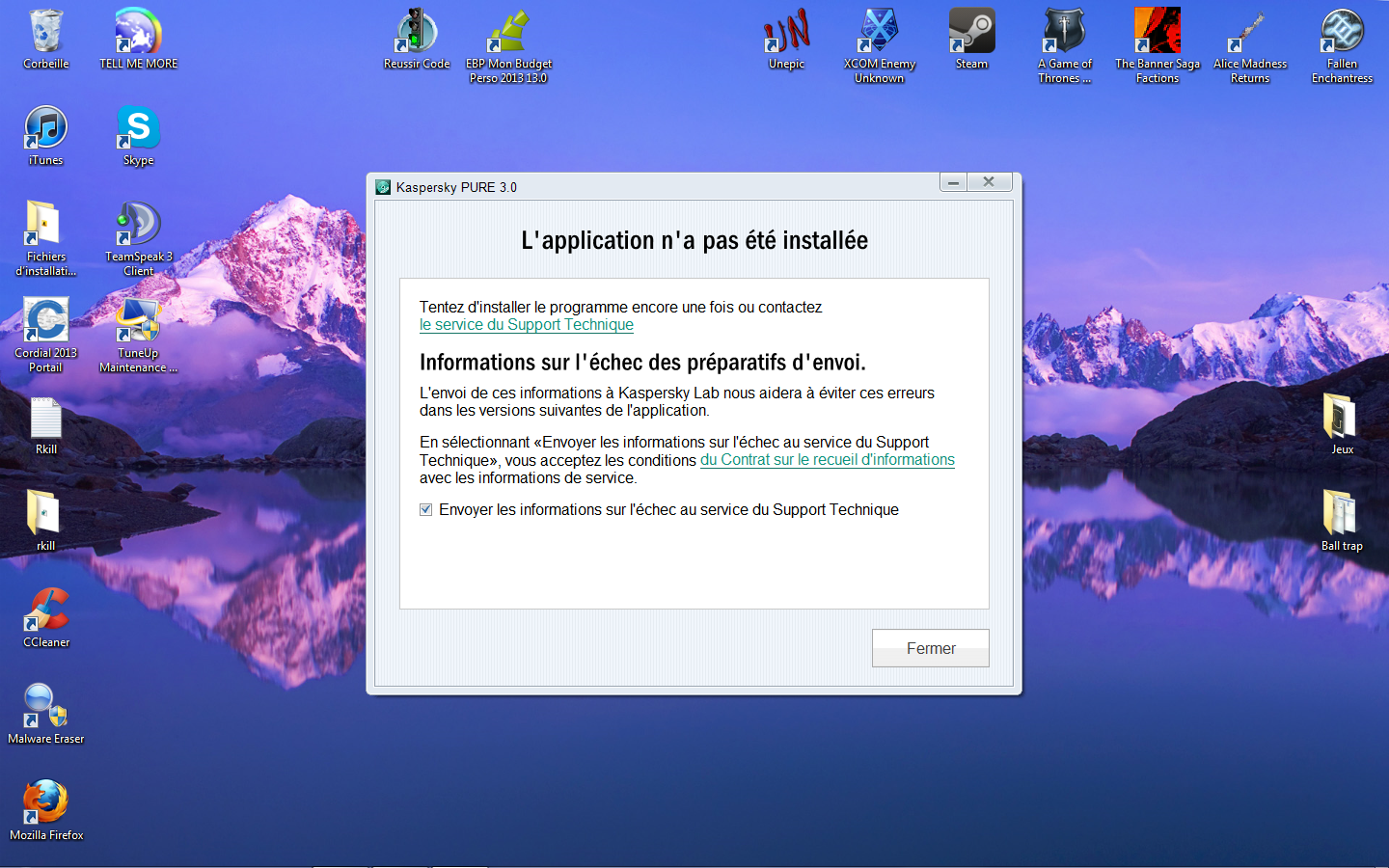Click the Kaspersky PURE 3.0 title text
Image resolution: width=1389 pixels, height=868 pixels.
[456, 187]
